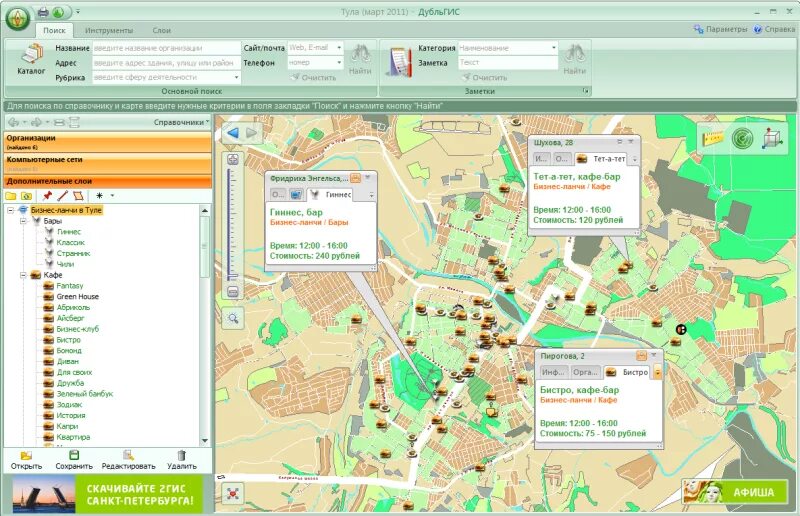Click the Редактировать button
Viewport: 800px width, 516px height.
129,460
